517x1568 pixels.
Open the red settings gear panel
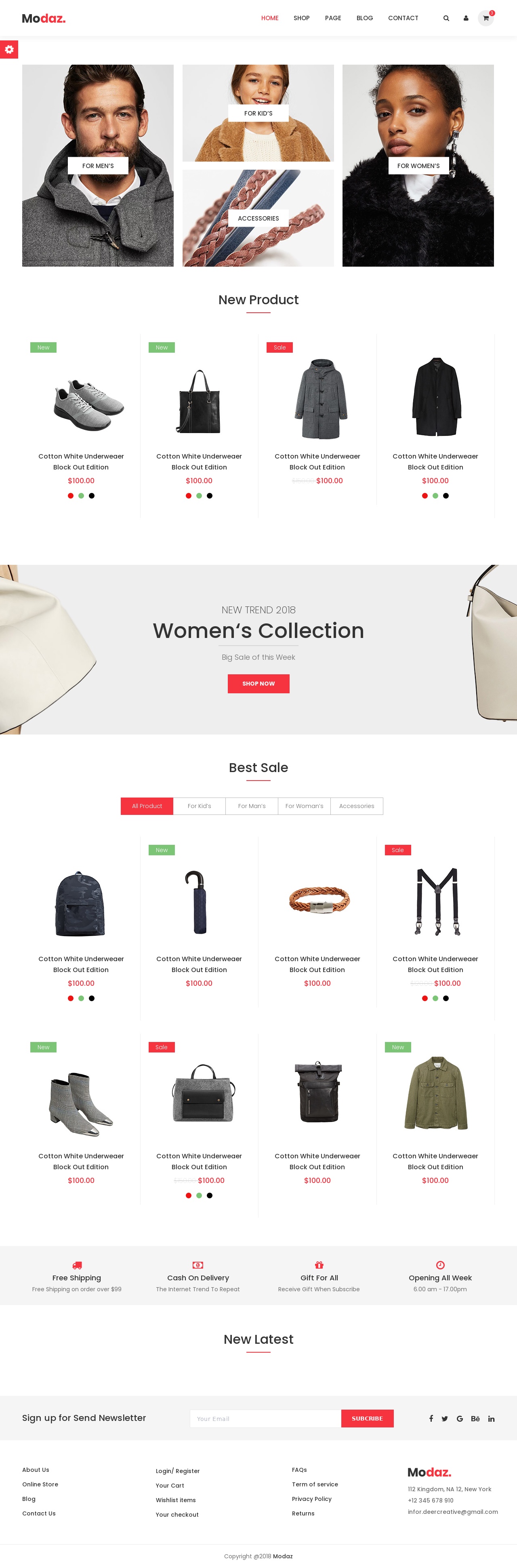tap(9, 49)
